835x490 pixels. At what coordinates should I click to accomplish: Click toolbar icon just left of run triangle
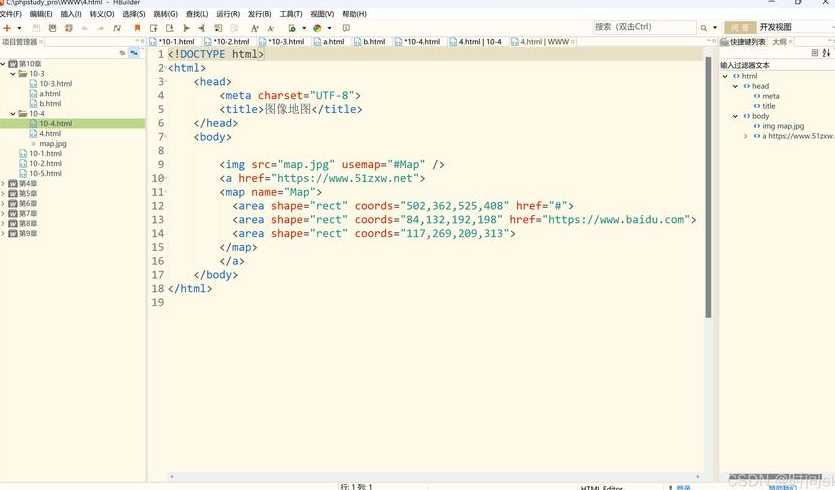tap(170, 28)
